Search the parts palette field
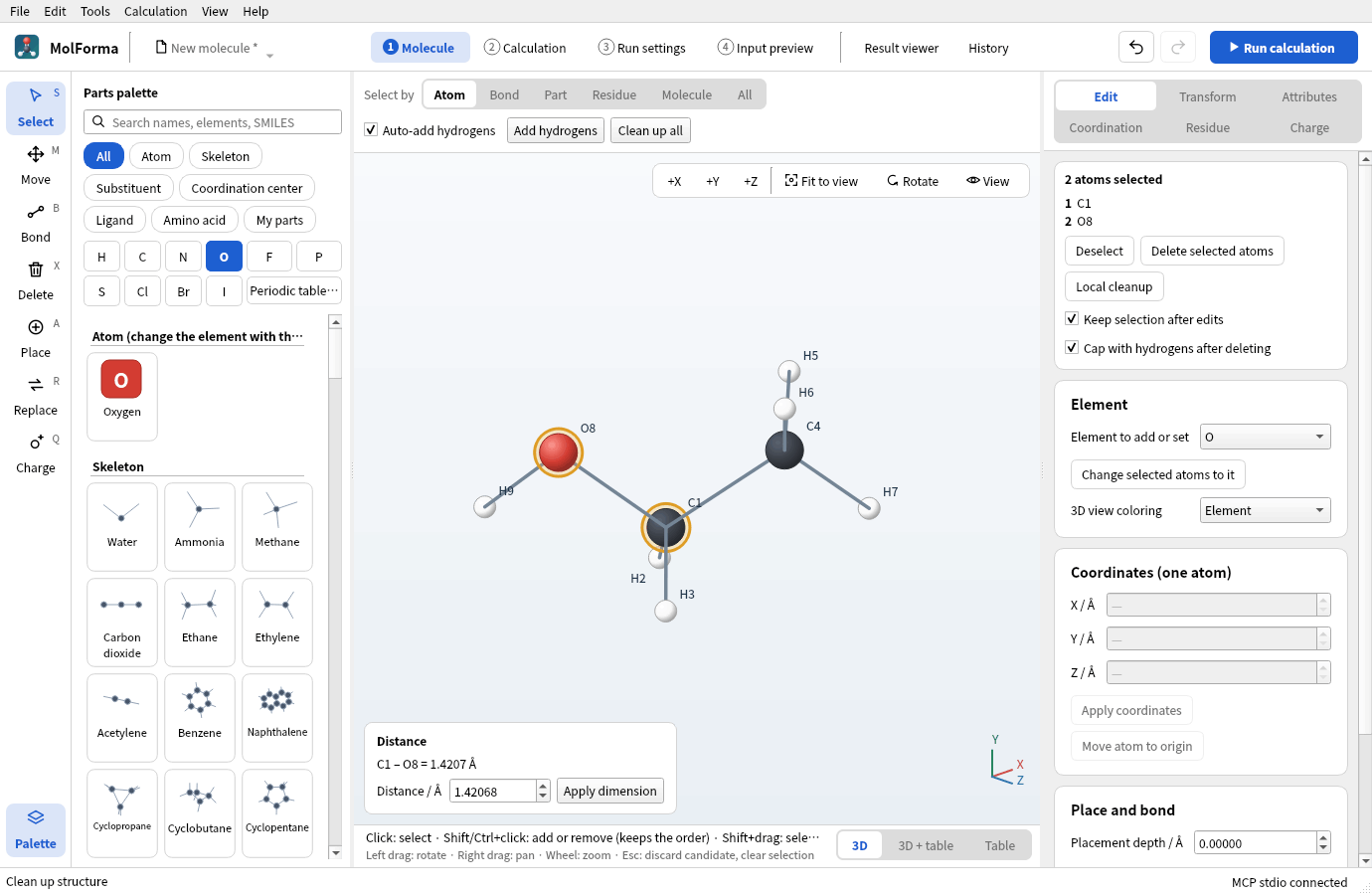This screenshot has height=895, width=1372. (213, 122)
